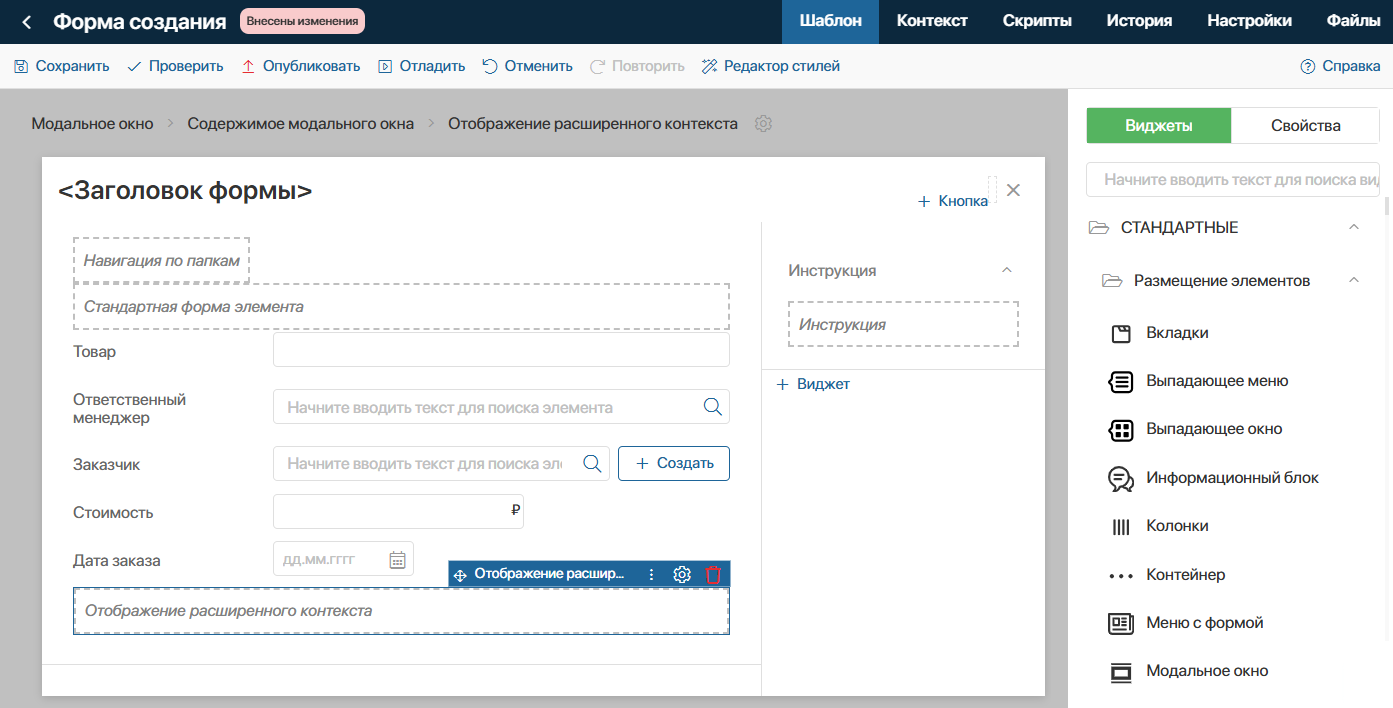Collapse the СТАНДАРТНЫЕ widget group
Viewport: 1393px width, 708px height.
1354,227
